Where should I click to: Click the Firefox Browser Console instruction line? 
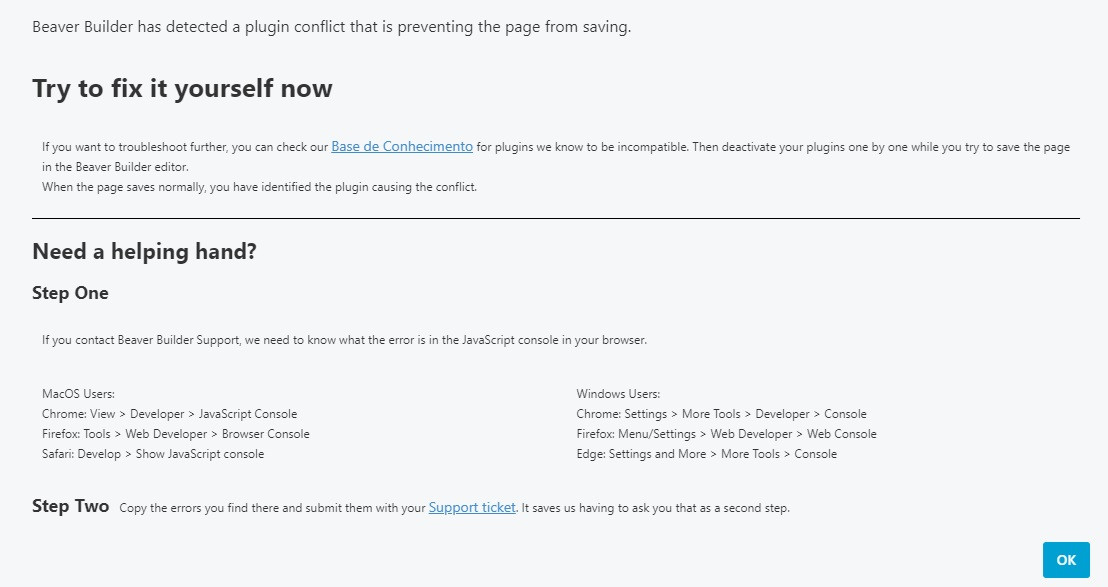[176, 434]
